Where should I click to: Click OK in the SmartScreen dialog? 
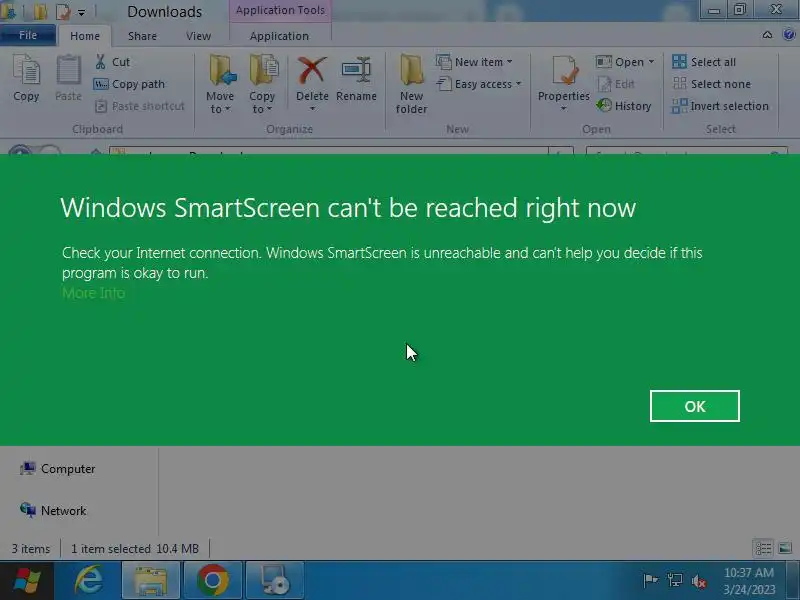click(694, 406)
